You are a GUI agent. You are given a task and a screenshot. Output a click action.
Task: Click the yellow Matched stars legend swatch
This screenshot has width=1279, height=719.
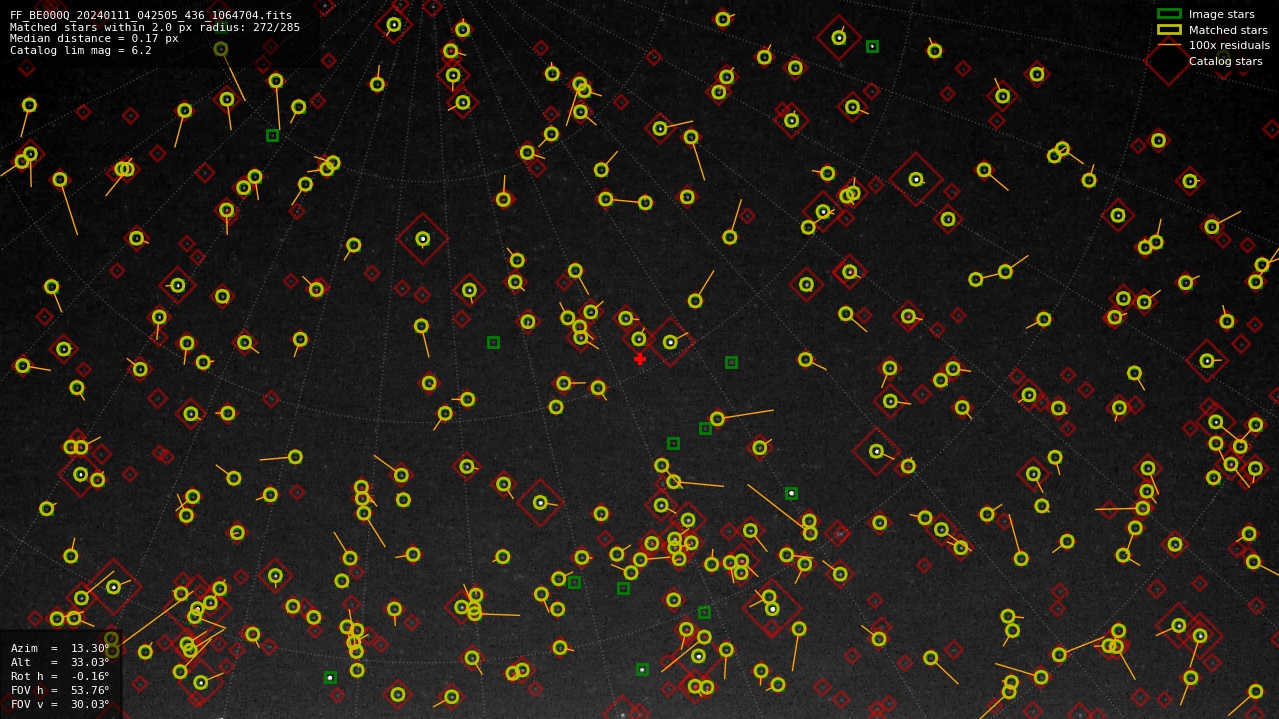[x=1169, y=30]
